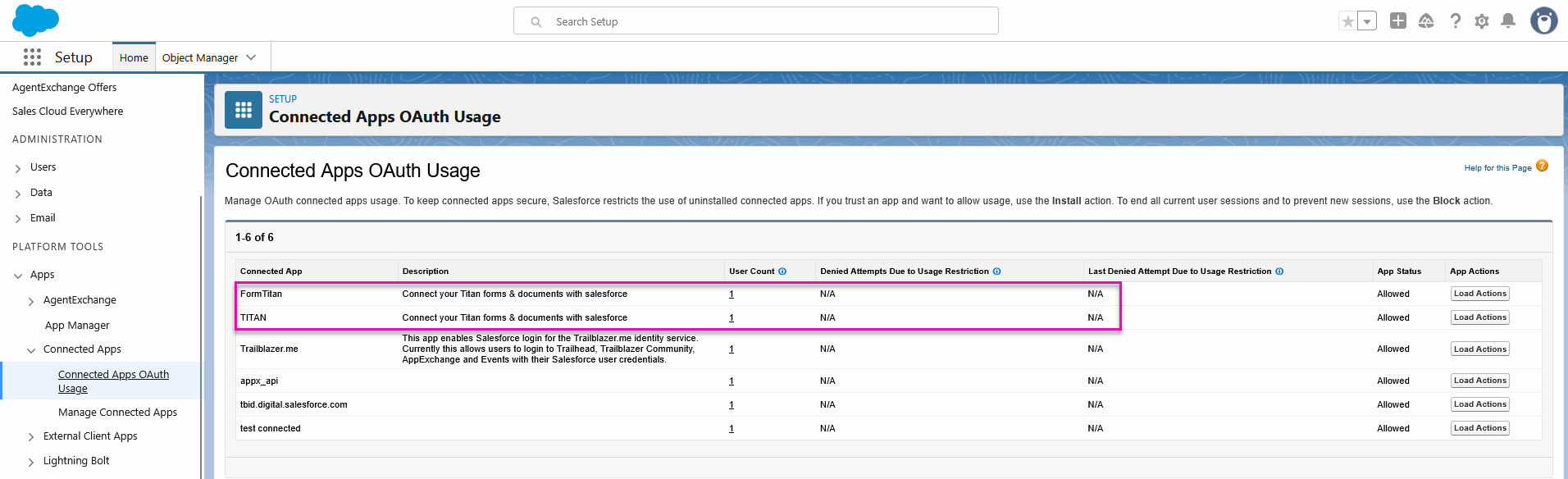The width and height of the screenshot is (1568, 479).
Task: Open AgentExchange Offers in the sidebar
Action: [65, 87]
